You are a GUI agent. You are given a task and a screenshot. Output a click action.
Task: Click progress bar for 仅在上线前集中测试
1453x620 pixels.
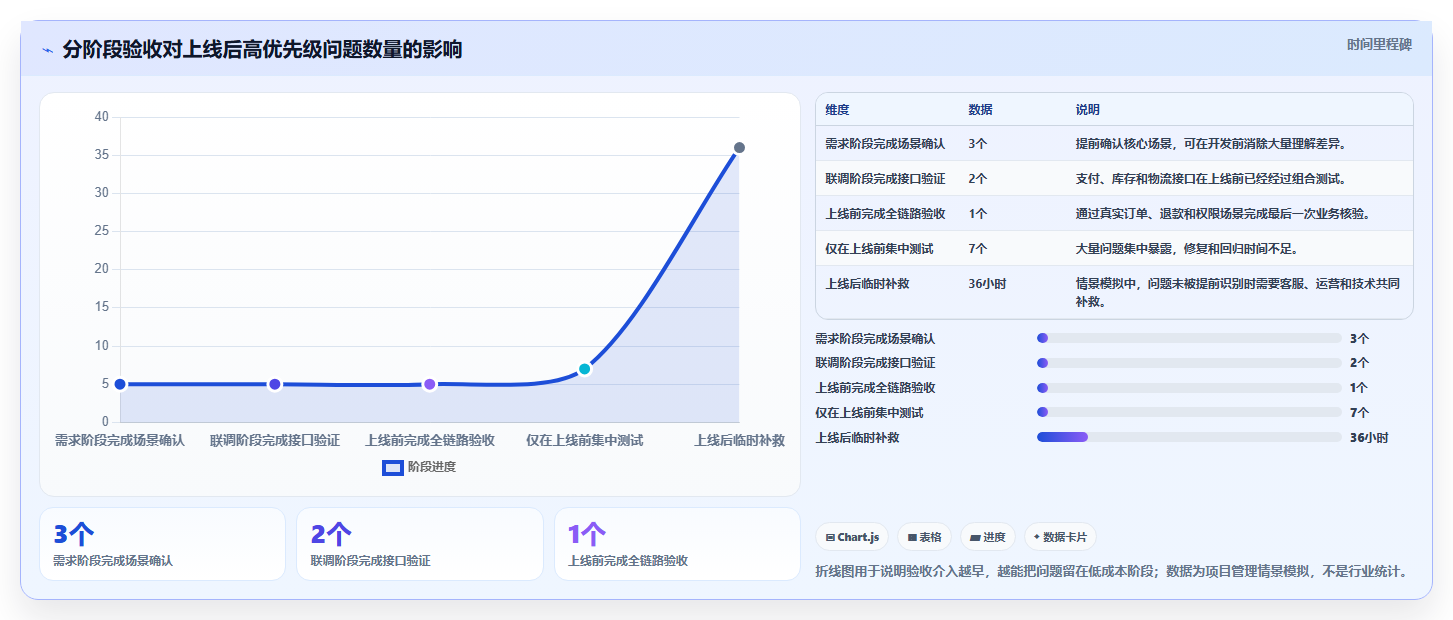1189,412
